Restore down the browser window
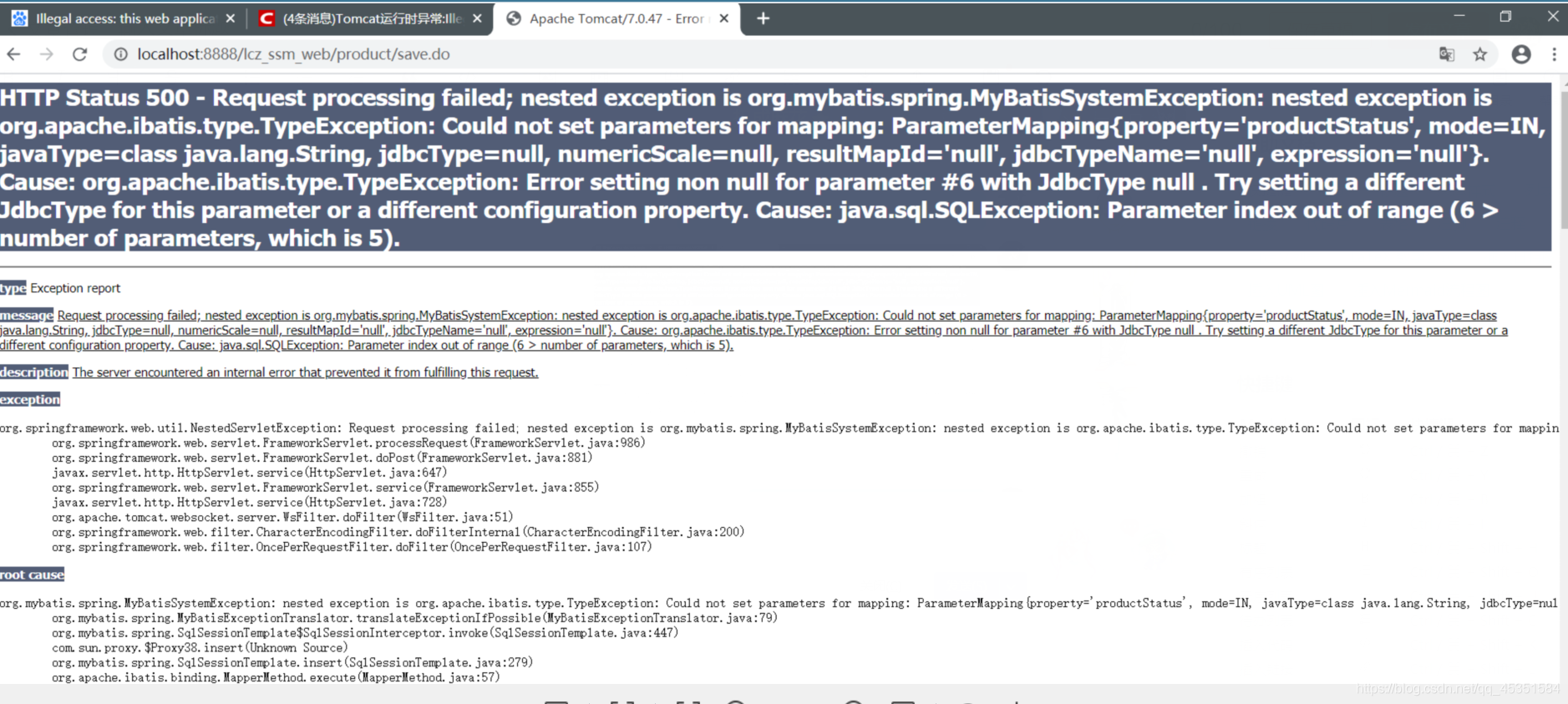1568x704 pixels. [x=1505, y=16]
